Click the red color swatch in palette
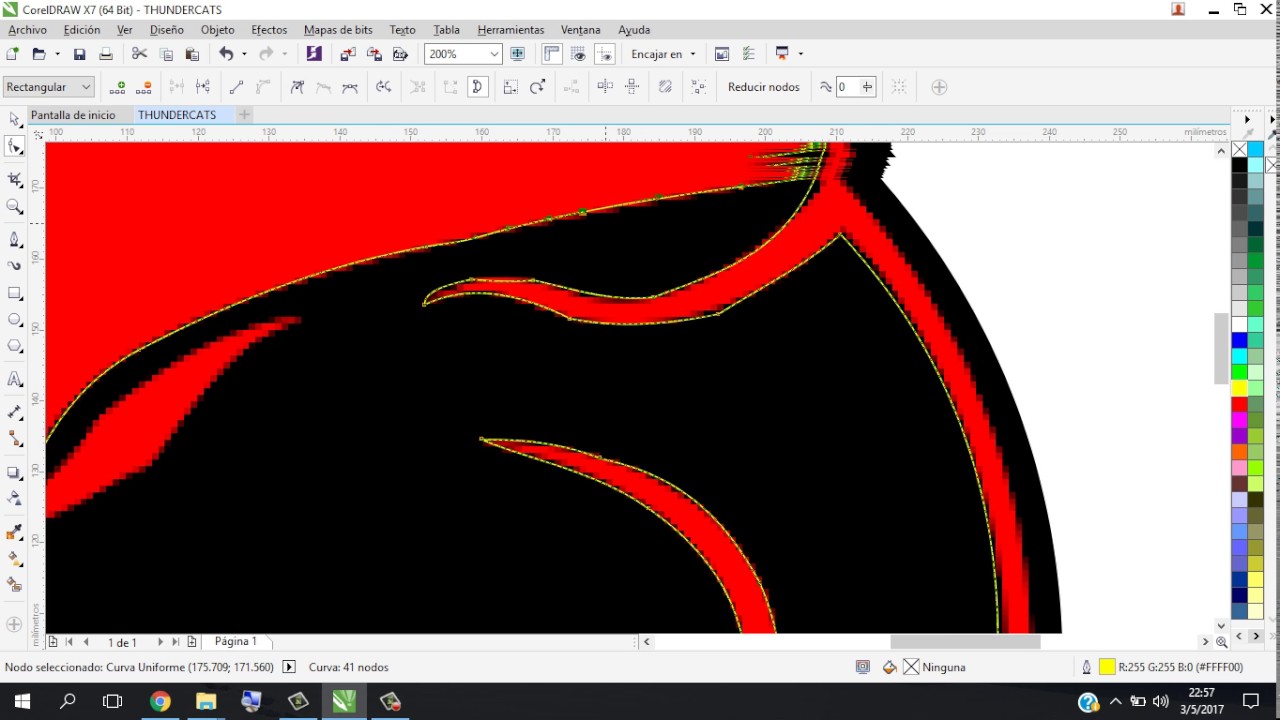This screenshot has width=1280, height=720. coord(1239,404)
